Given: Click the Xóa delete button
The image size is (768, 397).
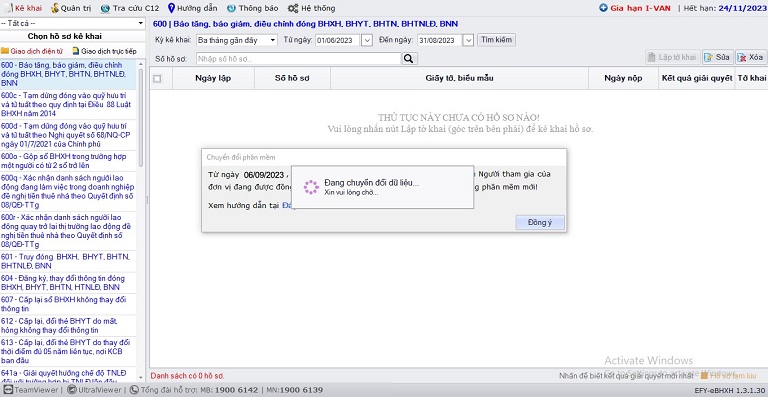Looking at the screenshot, I should click(x=750, y=57).
